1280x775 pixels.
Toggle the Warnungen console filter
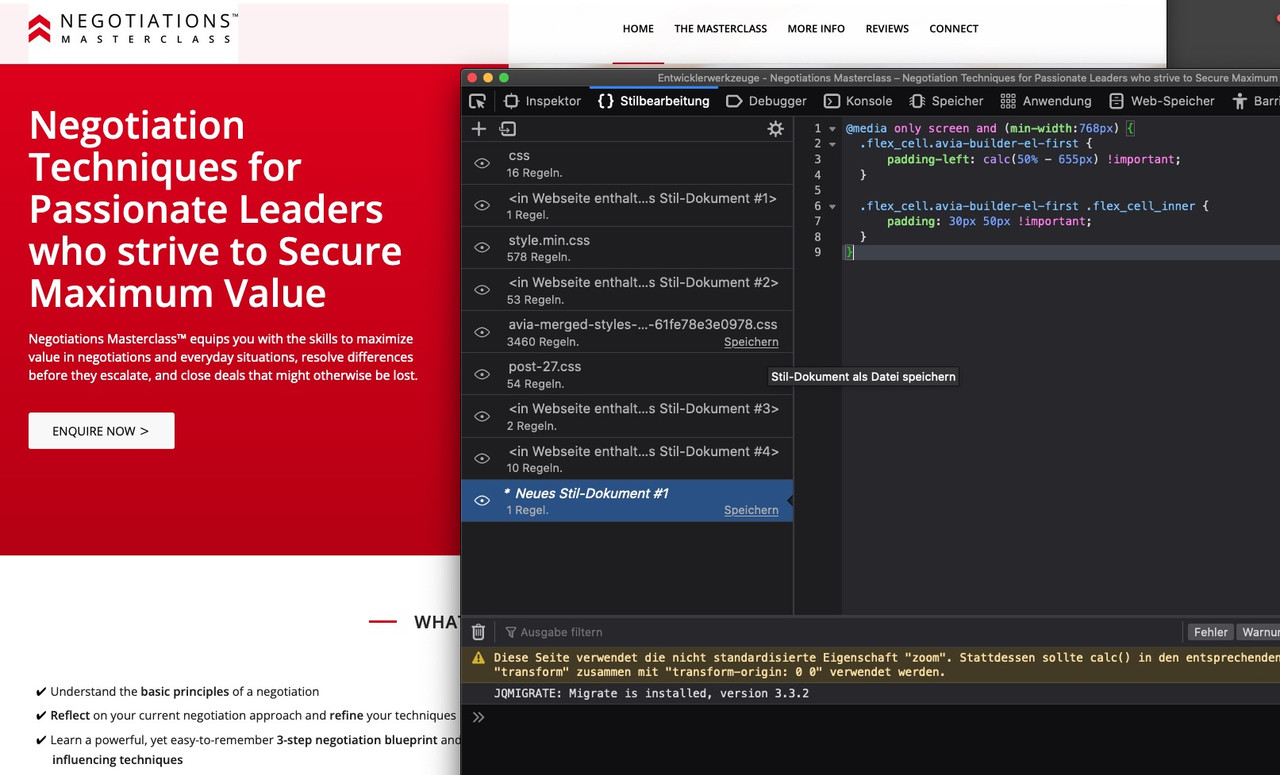coord(1259,632)
